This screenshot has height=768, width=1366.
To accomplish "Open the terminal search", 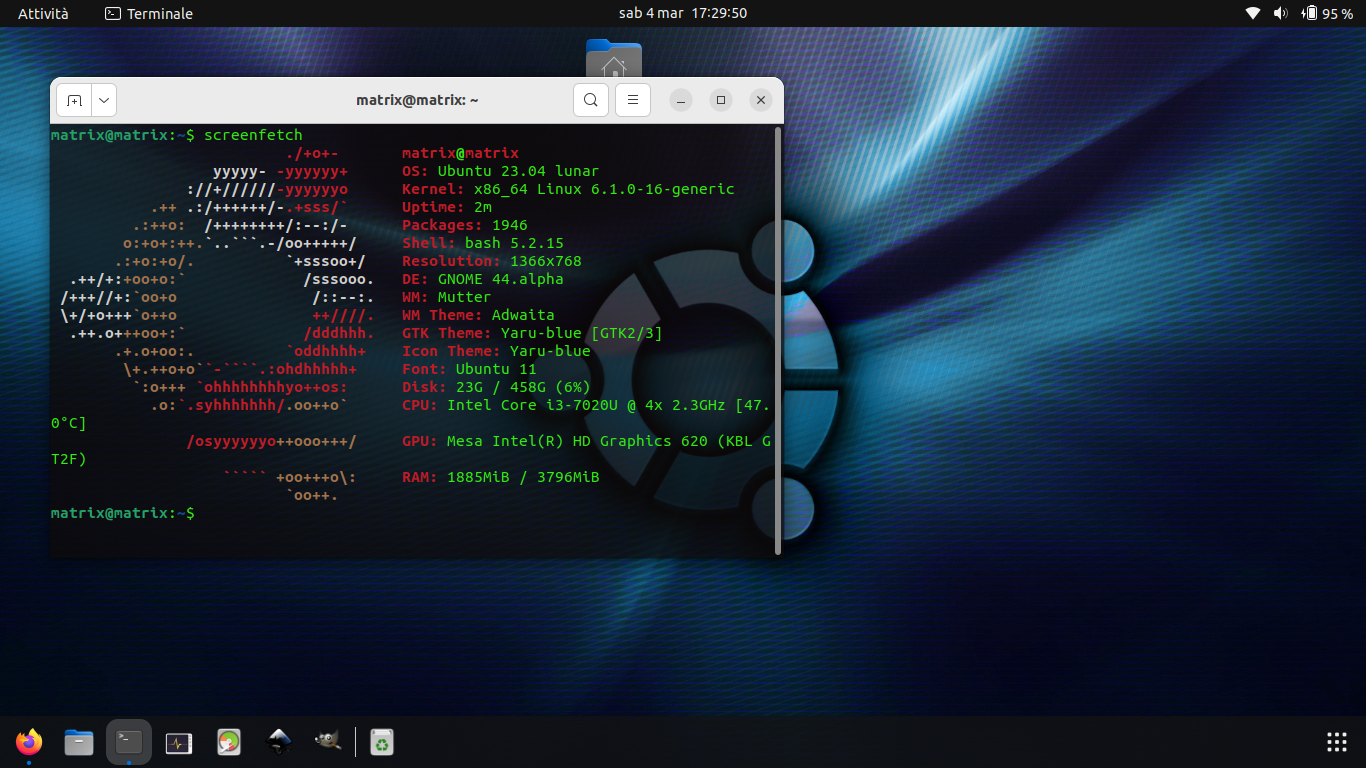I will tap(591, 100).
